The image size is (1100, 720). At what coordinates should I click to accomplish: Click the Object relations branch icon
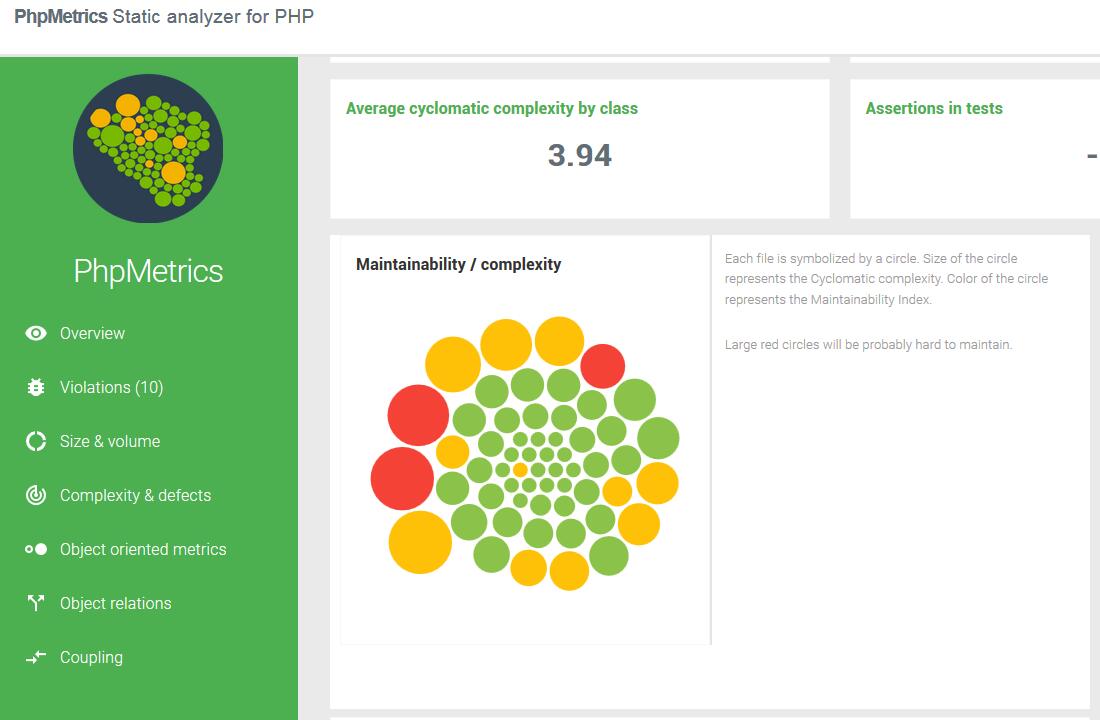click(36, 604)
